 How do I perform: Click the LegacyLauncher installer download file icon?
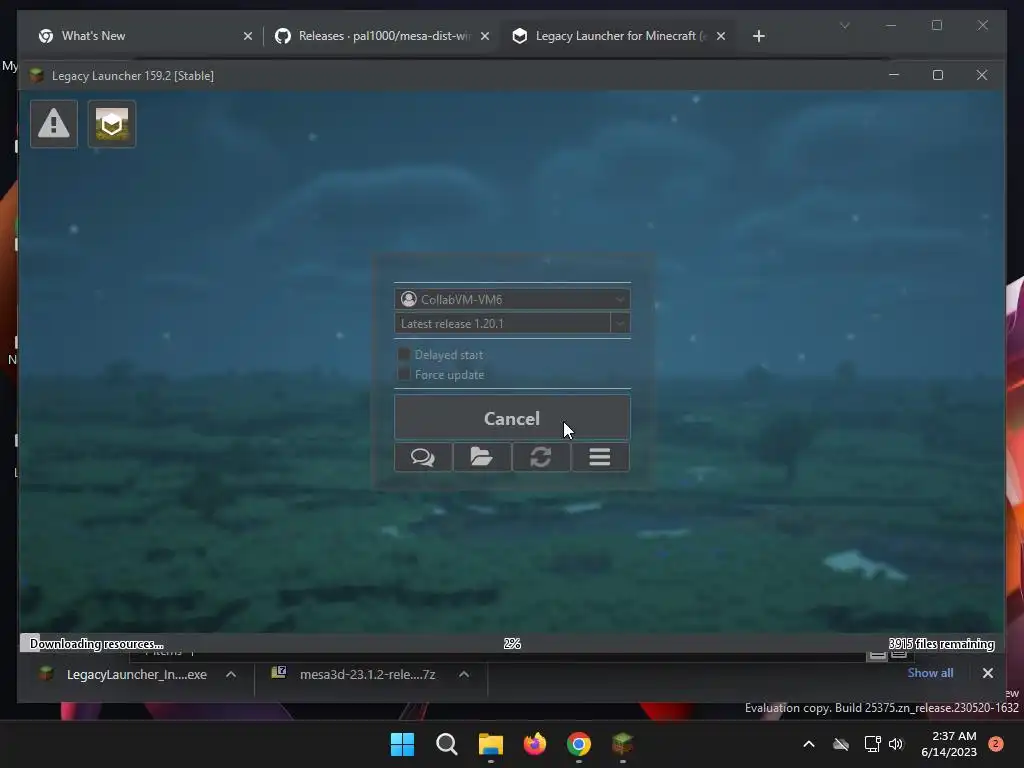point(46,674)
